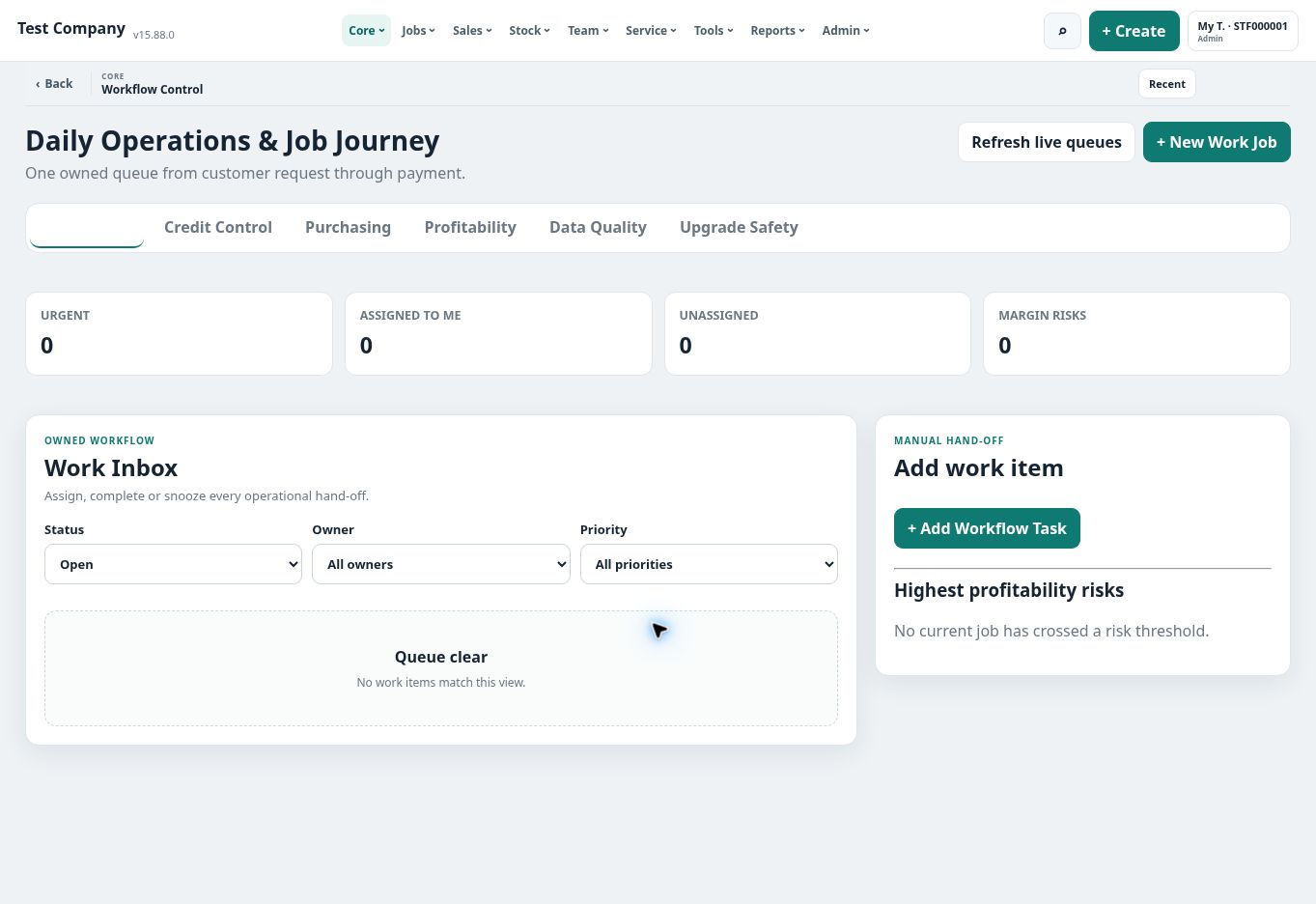Open the Priority filter dropdown
This screenshot has width=1316, height=904.
(709, 564)
